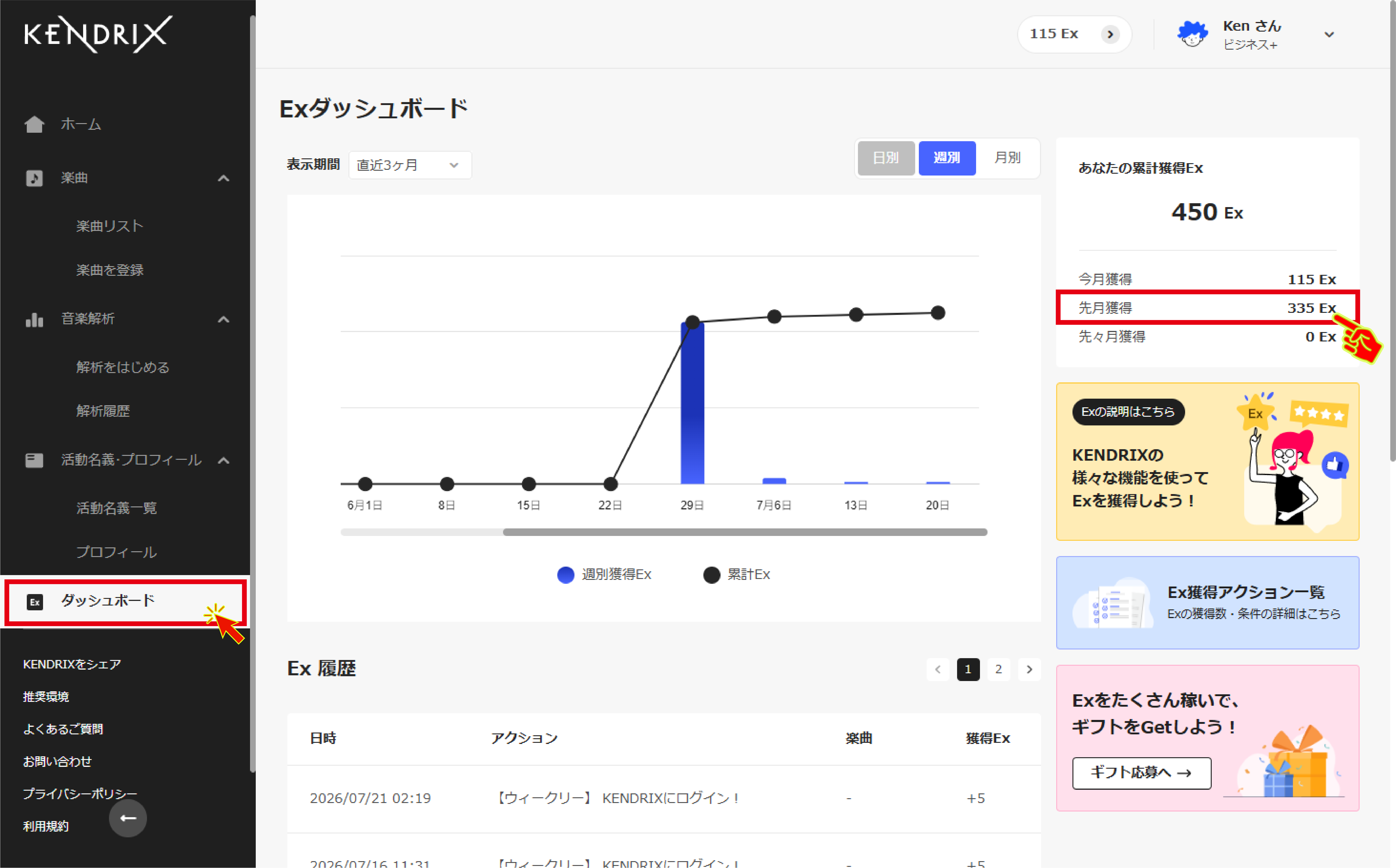Image resolution: width=1396 pixels, height=868 pixels.
Task: Click the KENDRIX logo
Action: coord(98,35)
